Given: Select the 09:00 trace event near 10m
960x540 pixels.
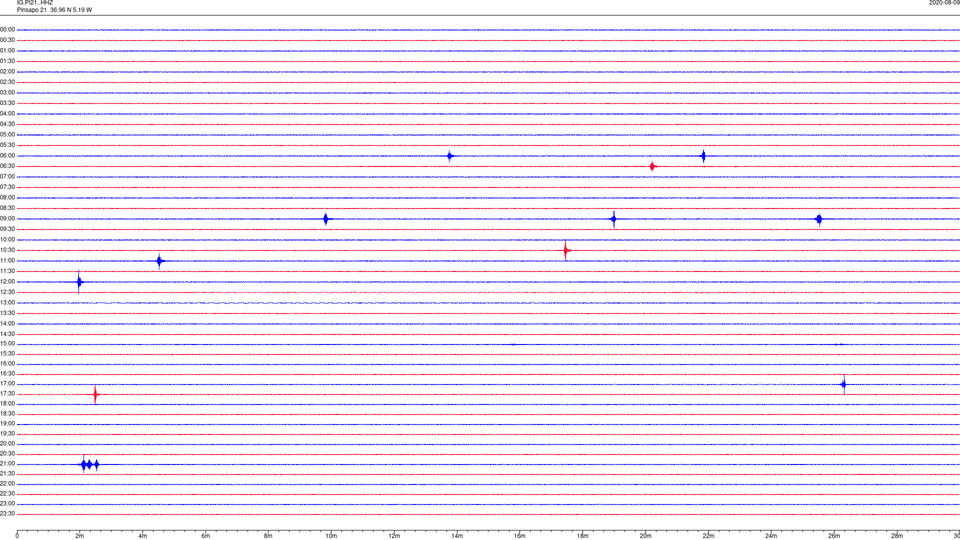Looking at the screenshot, I should (326, 219).
